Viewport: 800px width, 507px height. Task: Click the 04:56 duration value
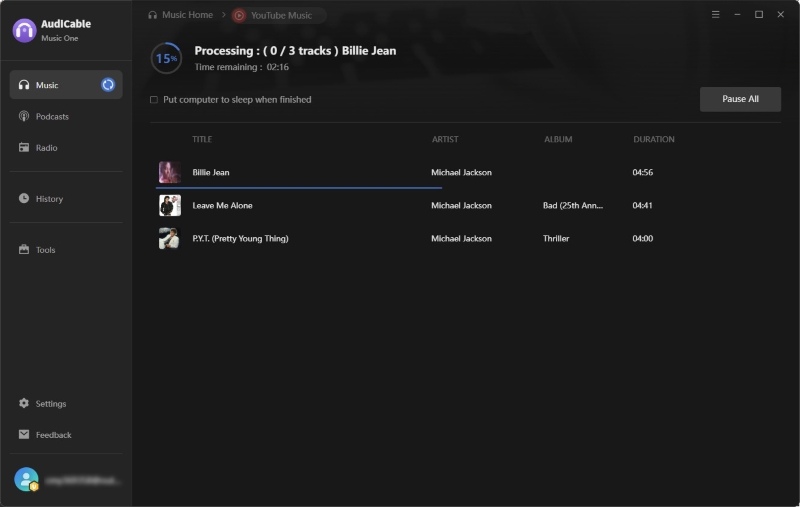point(642,172)
